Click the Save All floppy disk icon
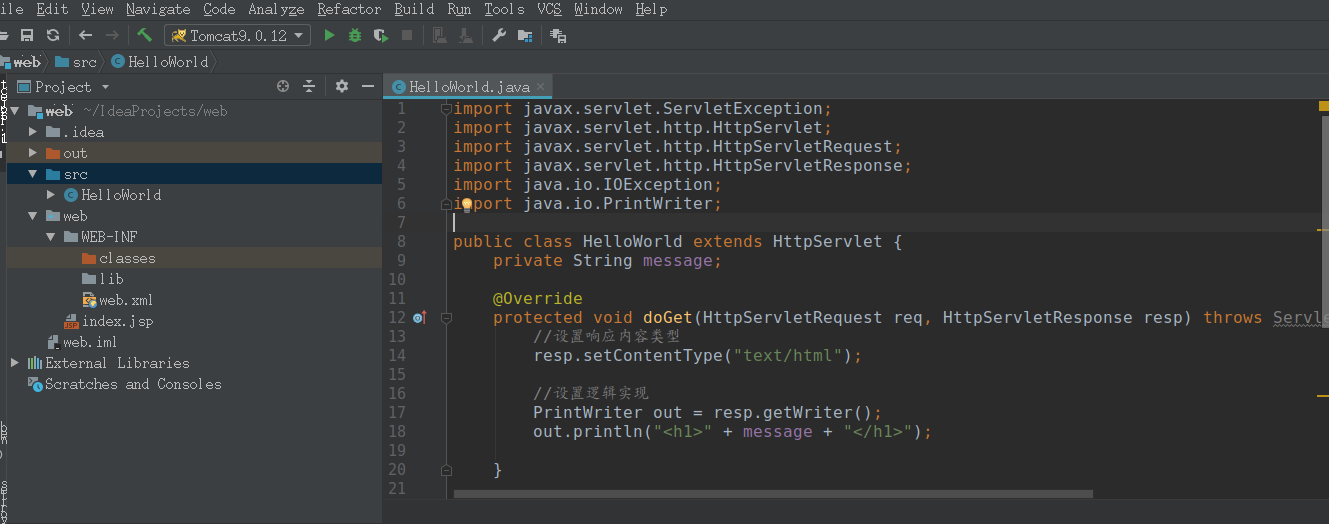 coord(28,35)
